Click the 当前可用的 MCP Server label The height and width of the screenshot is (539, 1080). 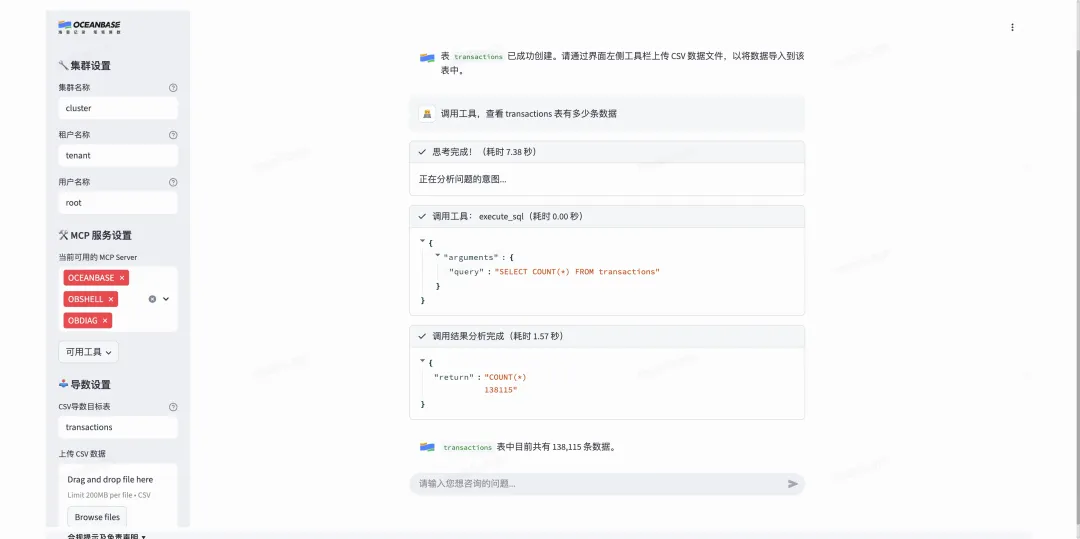pyautogui.click(x=98, y=257)
